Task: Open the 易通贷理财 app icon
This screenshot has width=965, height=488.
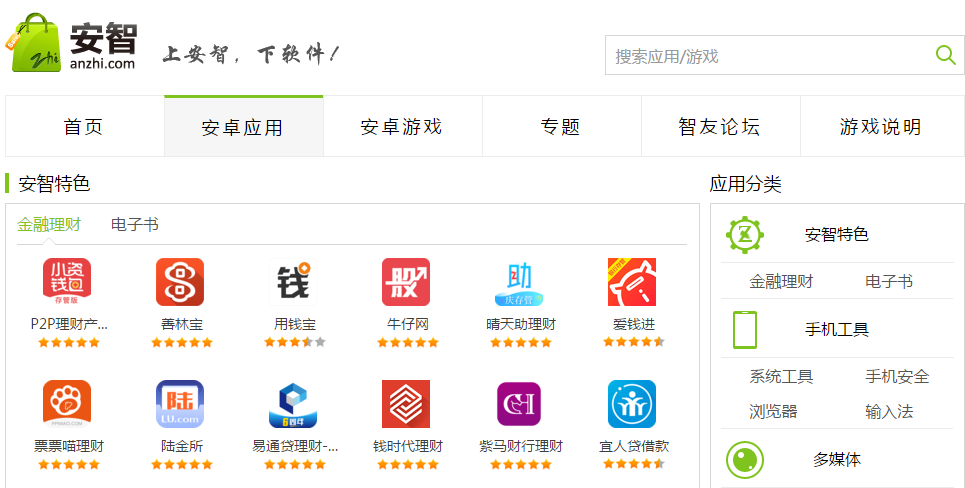Action: pyautogui.click(x=293, y=404)
